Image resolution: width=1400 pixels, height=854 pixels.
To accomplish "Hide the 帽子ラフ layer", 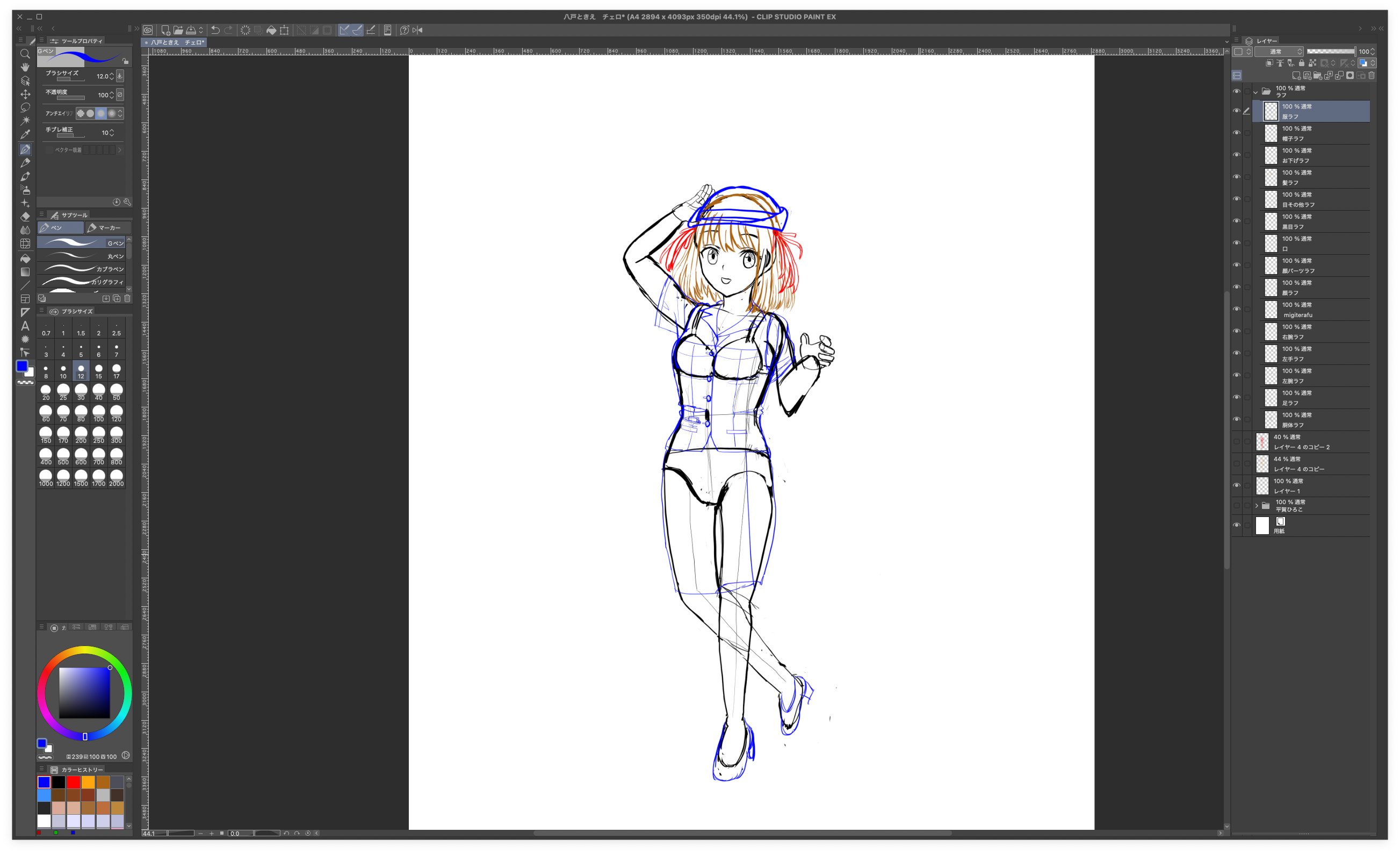I will coord(1236,133).
